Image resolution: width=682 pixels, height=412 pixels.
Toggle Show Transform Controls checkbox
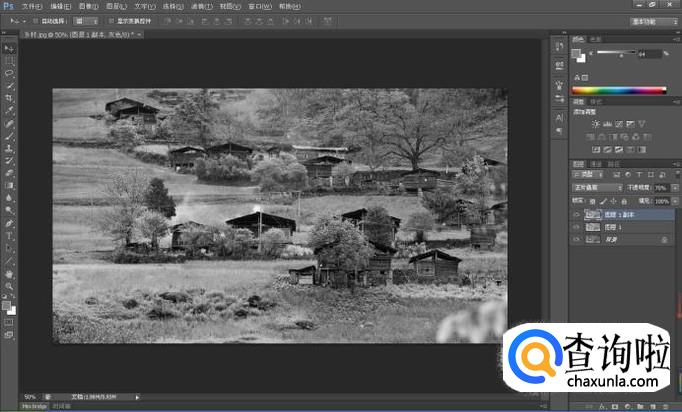(111, 21)
